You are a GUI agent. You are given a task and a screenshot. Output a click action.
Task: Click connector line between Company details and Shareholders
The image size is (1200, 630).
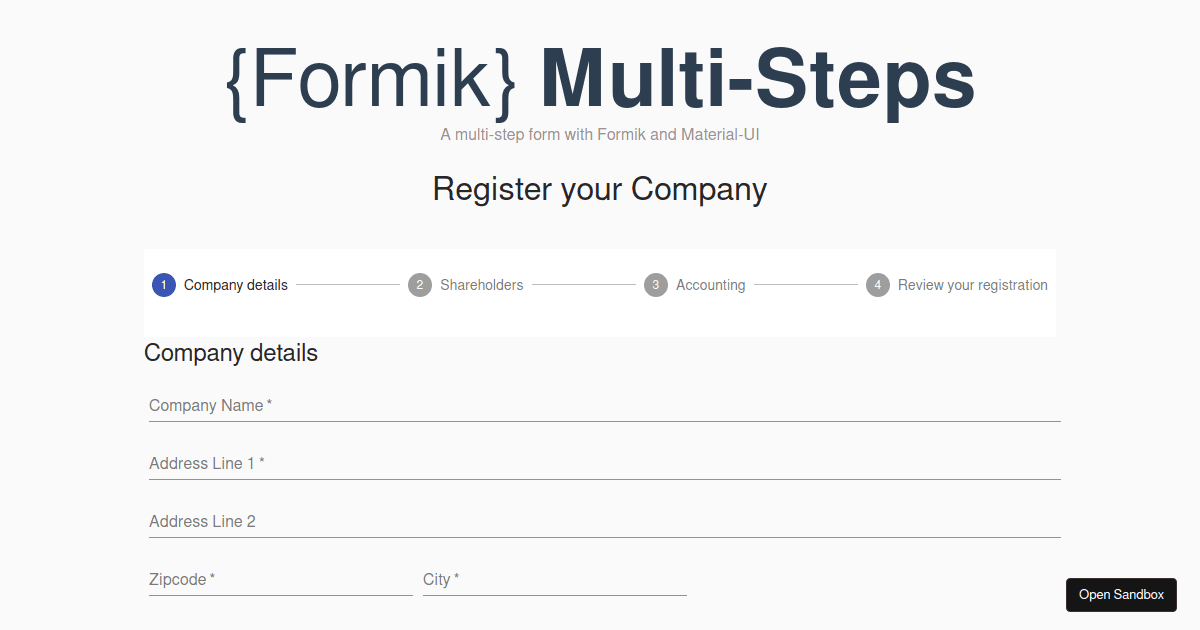click(x=348, y=285)
